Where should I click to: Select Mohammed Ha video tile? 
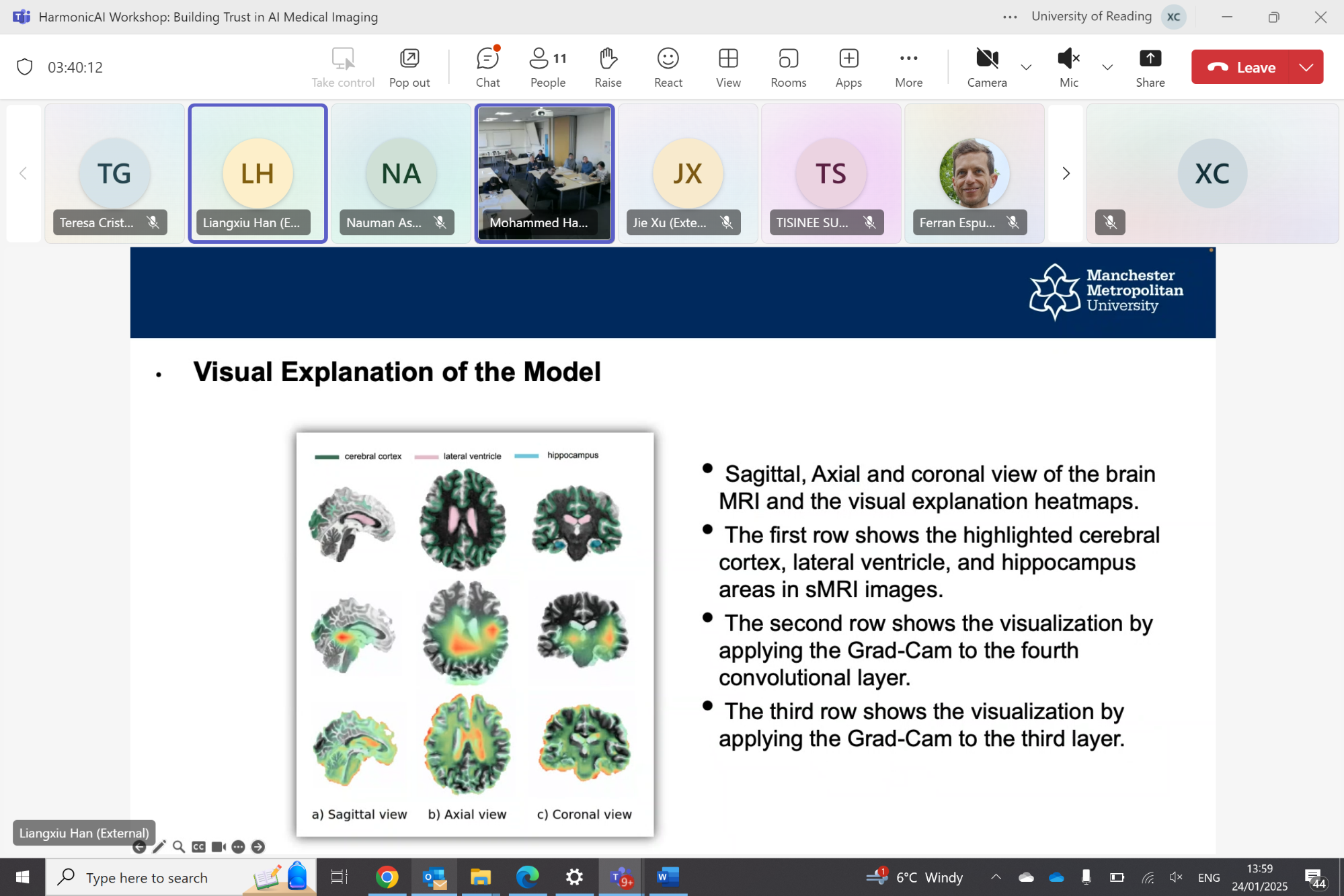click(544, 173)
